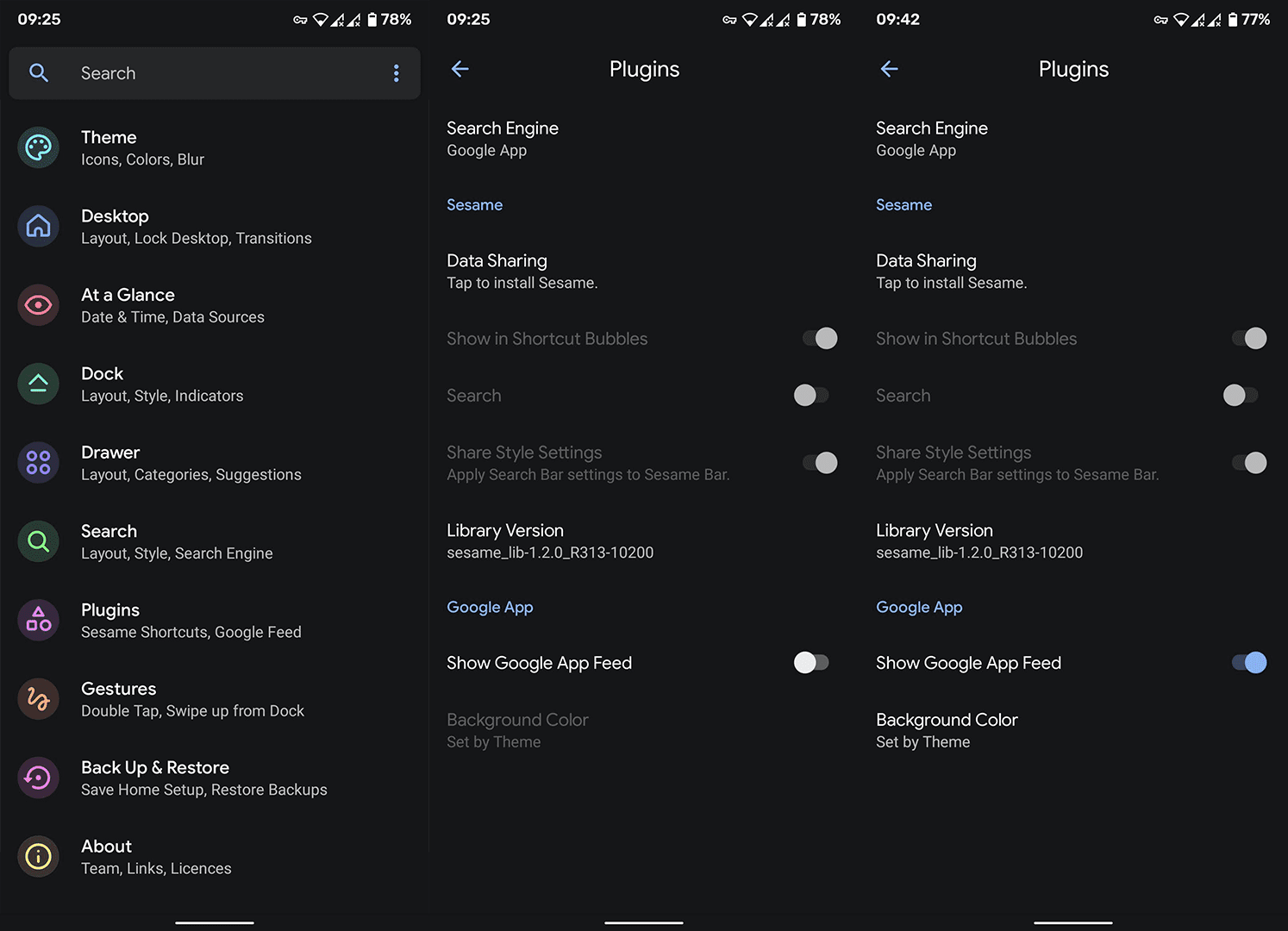Open dimmed Background Color on 09:25 screen
The width and height of the screenshot is (1288, 931).
[643, 730]
